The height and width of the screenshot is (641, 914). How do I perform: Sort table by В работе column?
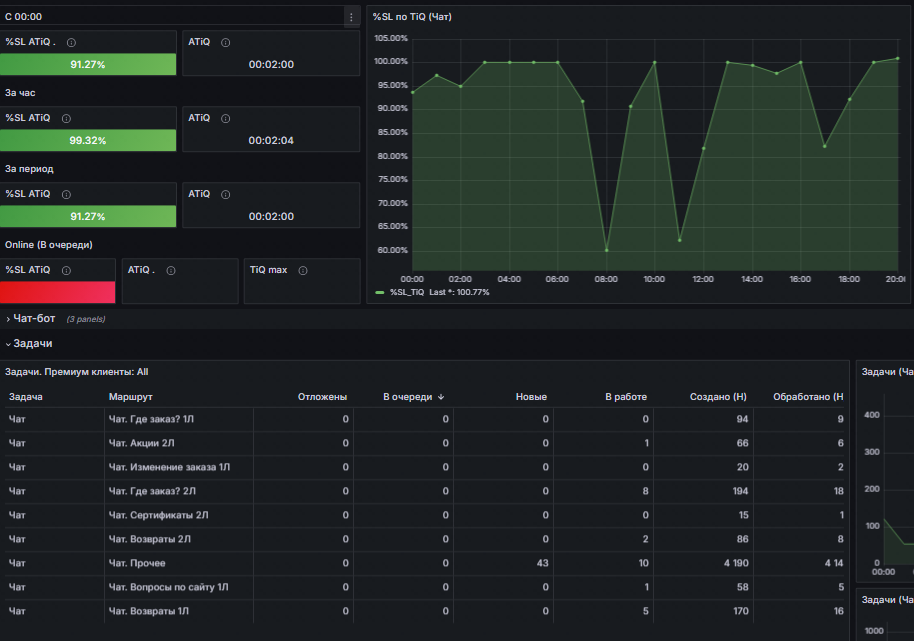click(626, 397)
